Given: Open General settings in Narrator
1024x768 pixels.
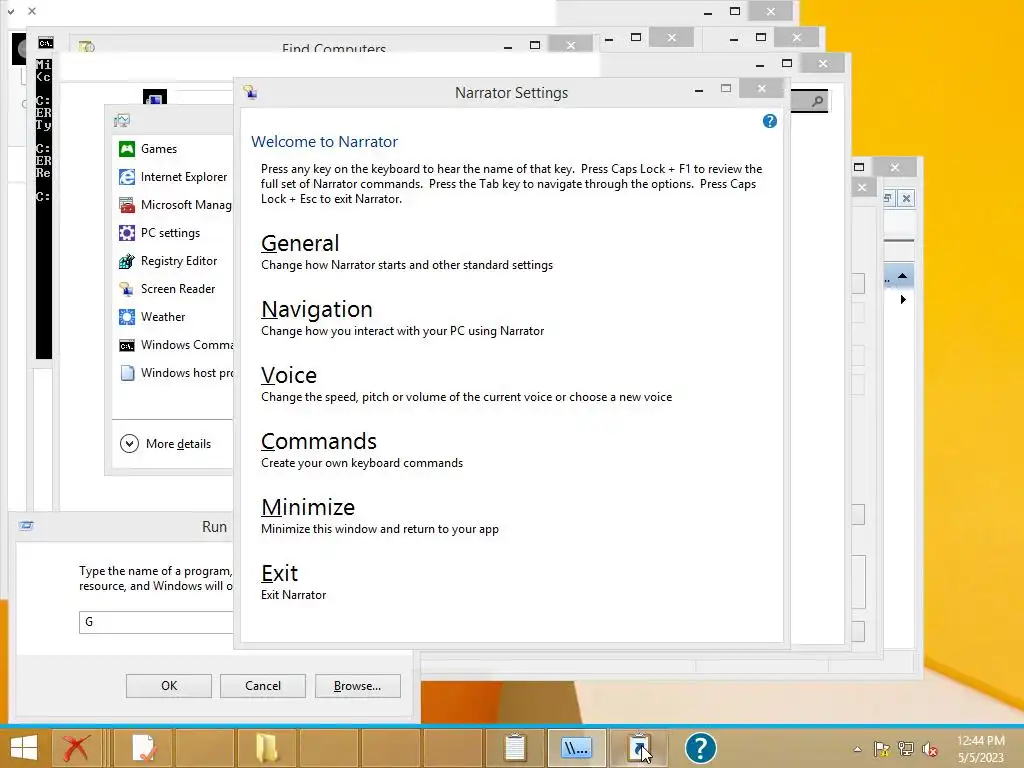Looking at the screenshot, I should 300,243.
